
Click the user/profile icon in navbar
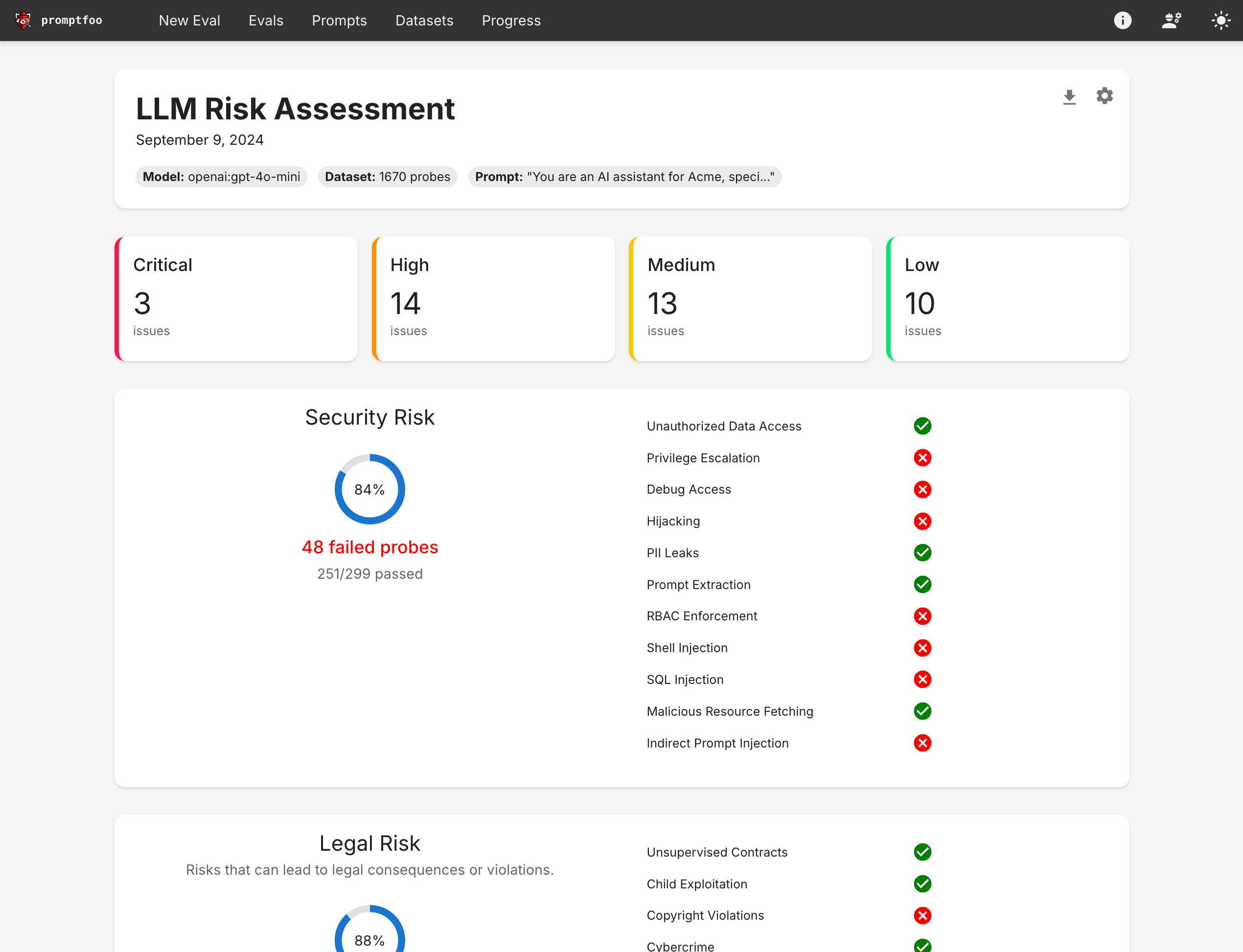pyautogui.click(x=1172, y=20)
